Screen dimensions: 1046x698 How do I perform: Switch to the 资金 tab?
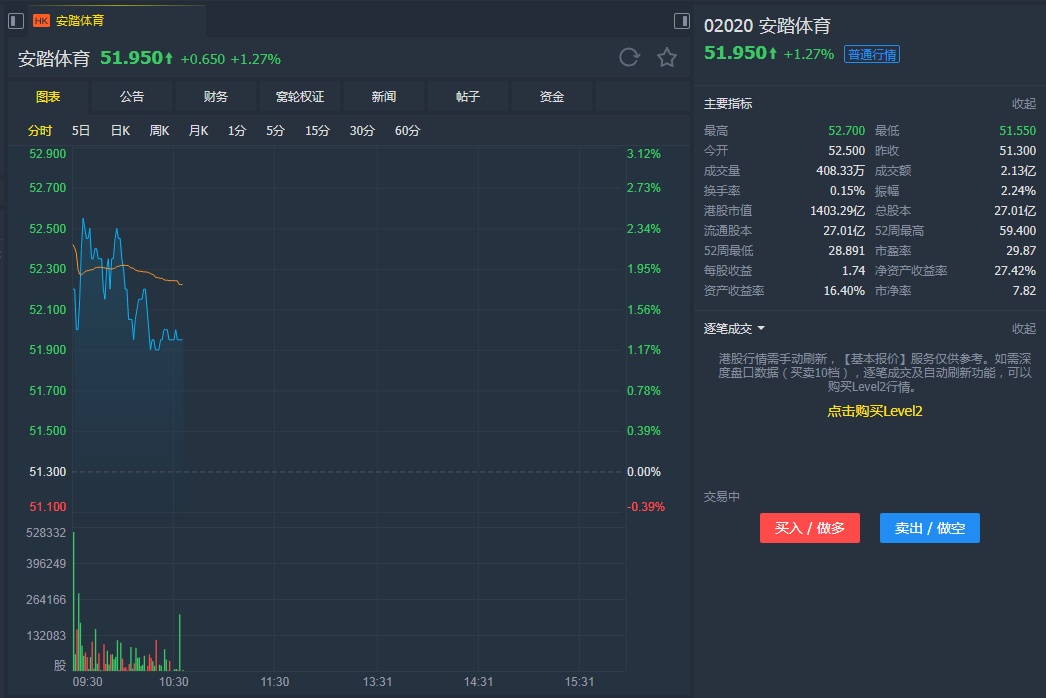pos(552,97)
